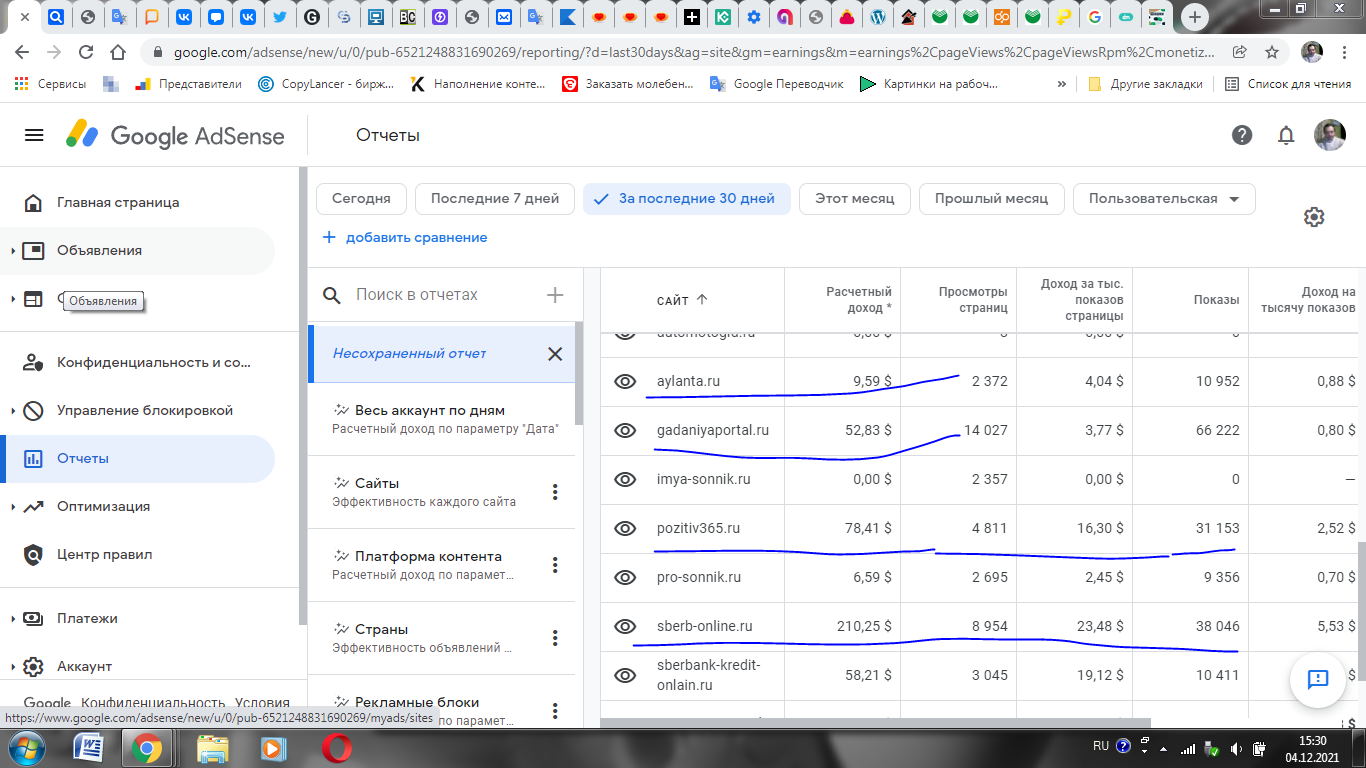Screen dimensions: 1366x768
Task: Click the browser home icon
Action: [x=118, y=52]
